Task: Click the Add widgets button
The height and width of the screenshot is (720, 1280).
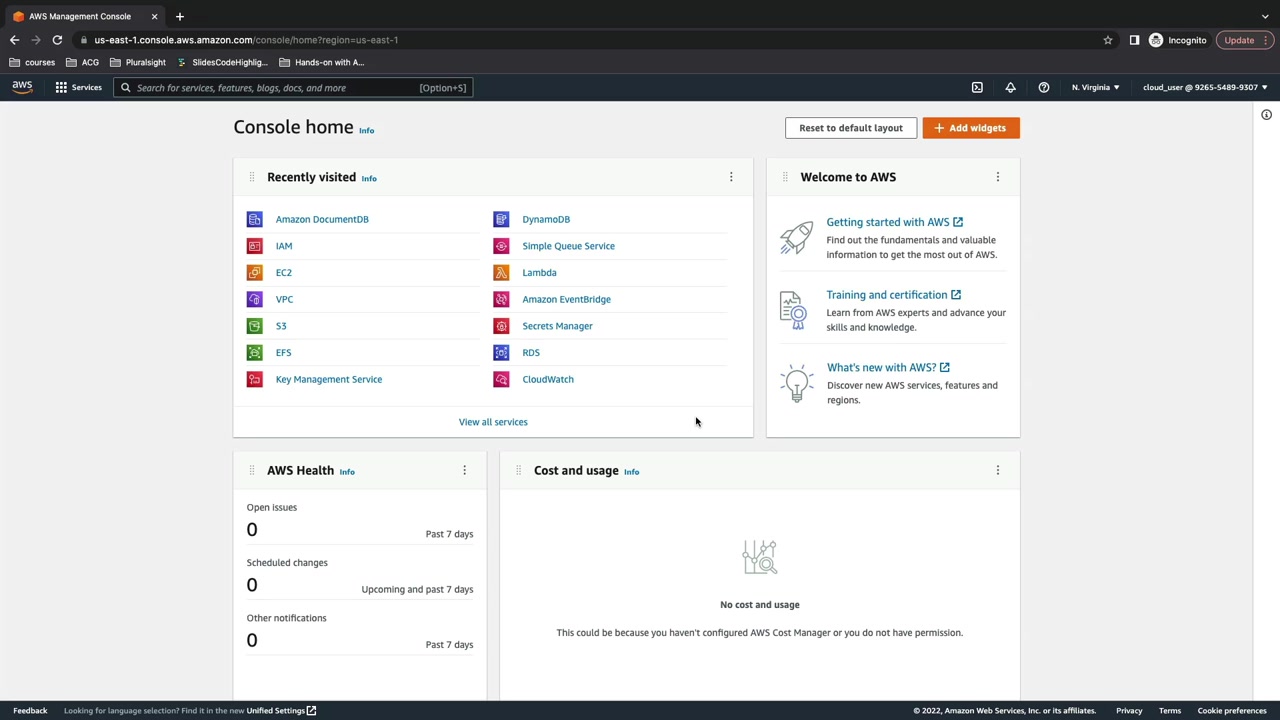Action: coord(971,128)
